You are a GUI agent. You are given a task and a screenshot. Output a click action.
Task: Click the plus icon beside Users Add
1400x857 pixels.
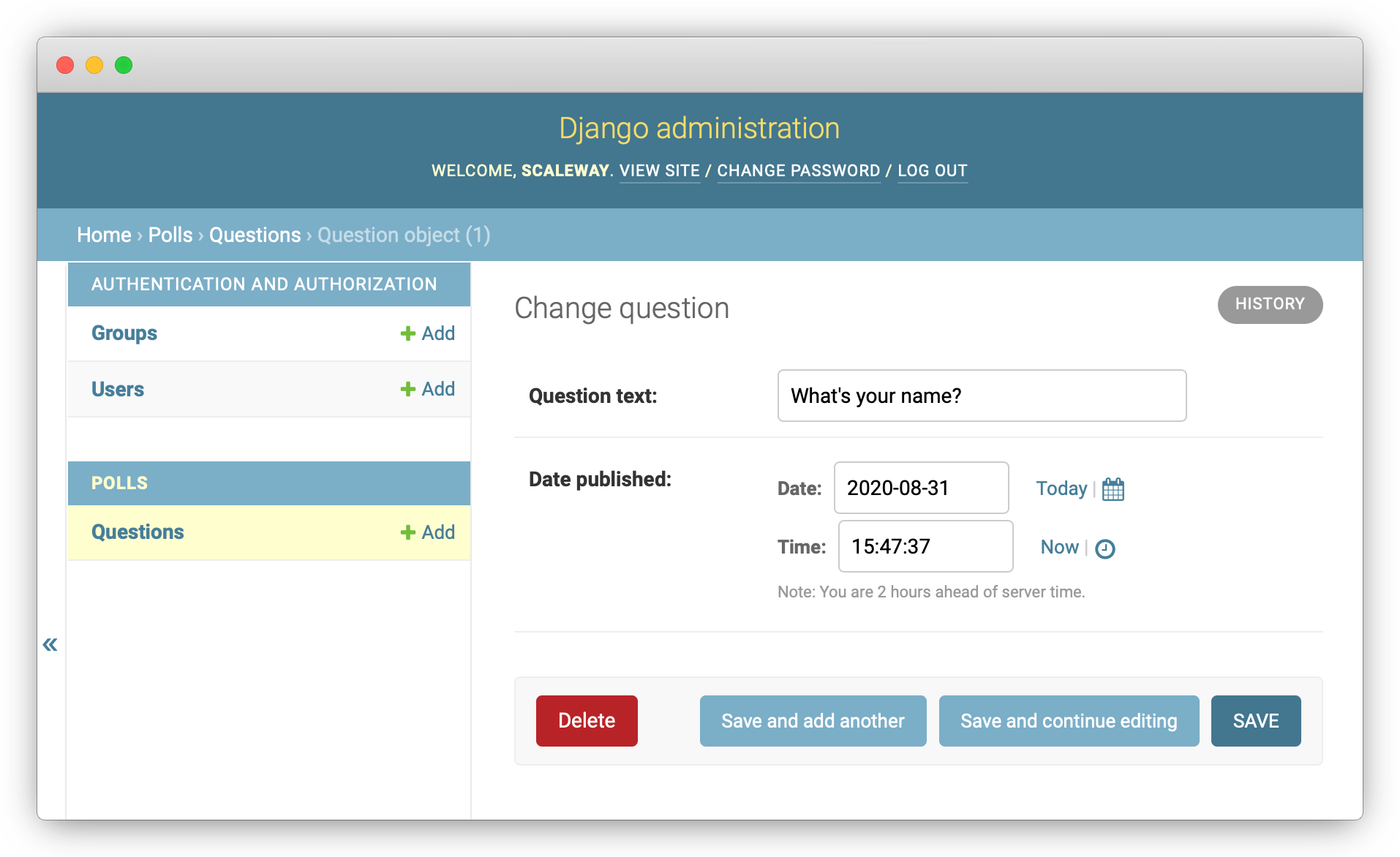407,389
